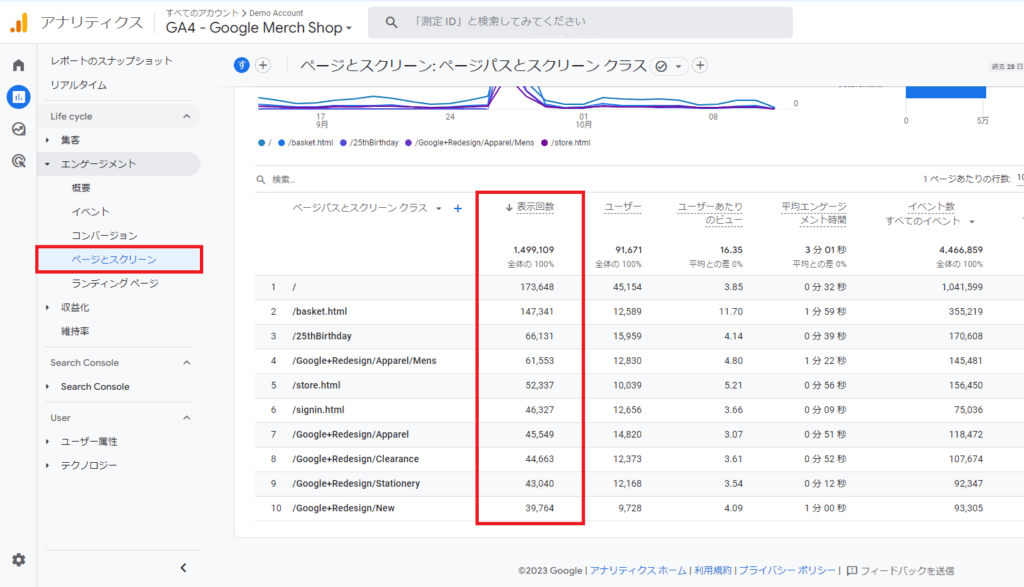1024x587 pixels.
Task: Sort by ユーザー column header
Action: (x=622, y=207)
